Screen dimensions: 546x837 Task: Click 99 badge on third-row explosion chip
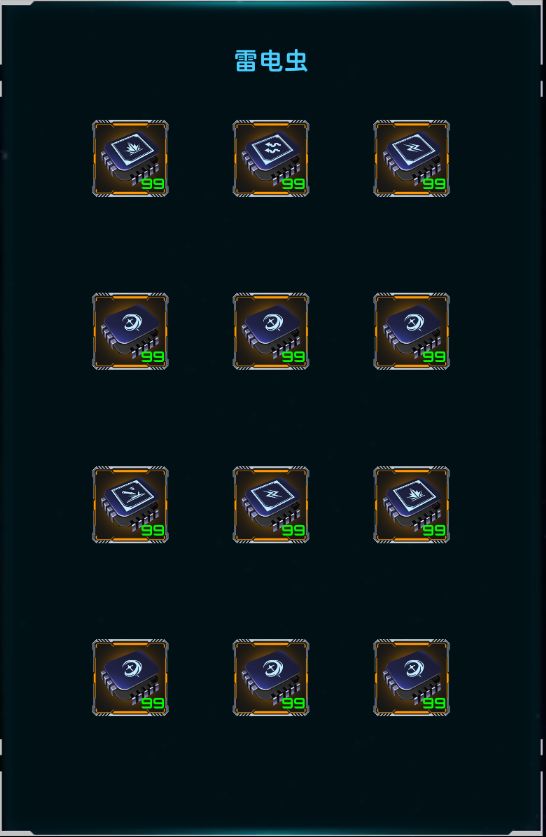point(434,530)
